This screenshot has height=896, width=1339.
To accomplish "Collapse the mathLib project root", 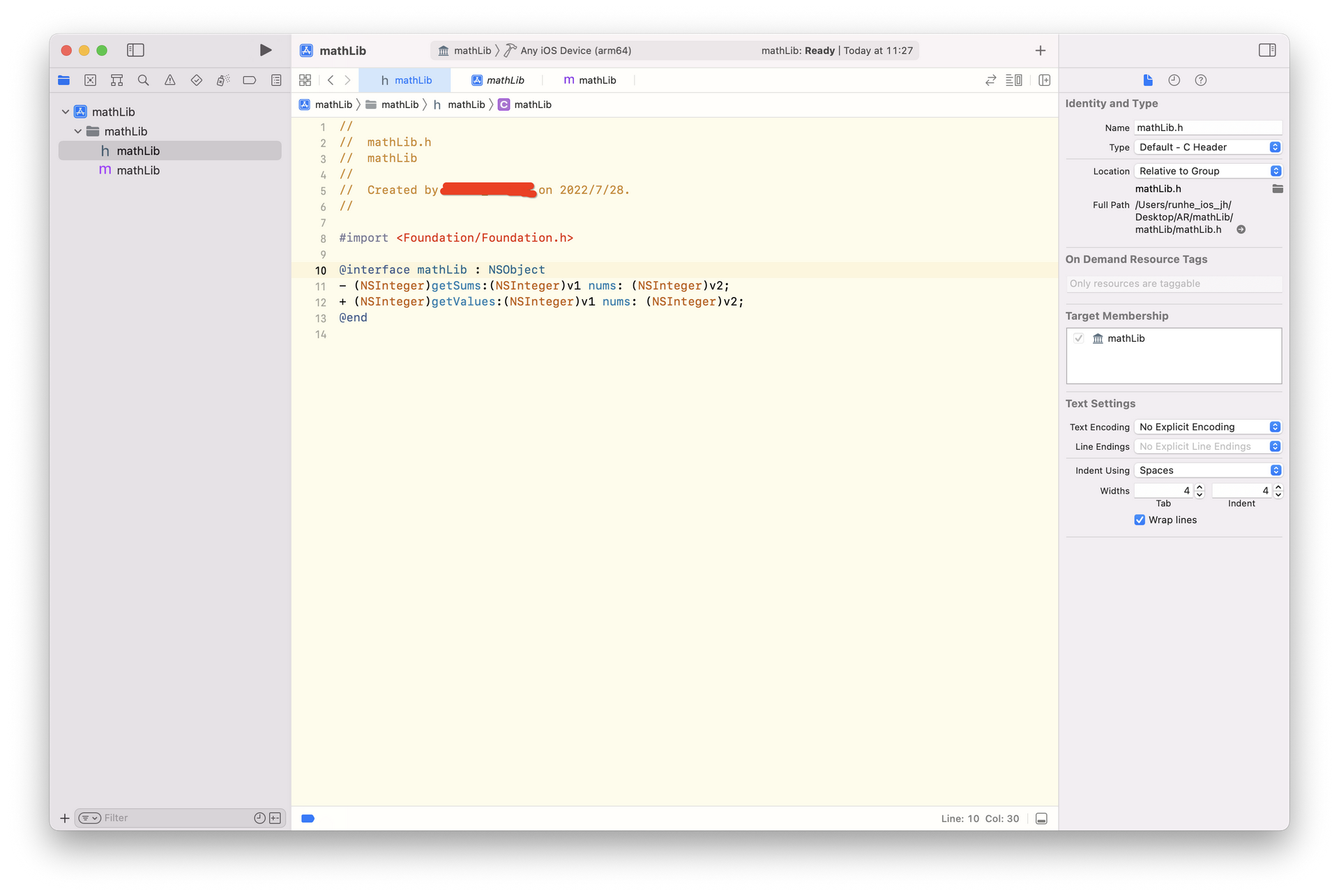I will [x=66, y=112].
